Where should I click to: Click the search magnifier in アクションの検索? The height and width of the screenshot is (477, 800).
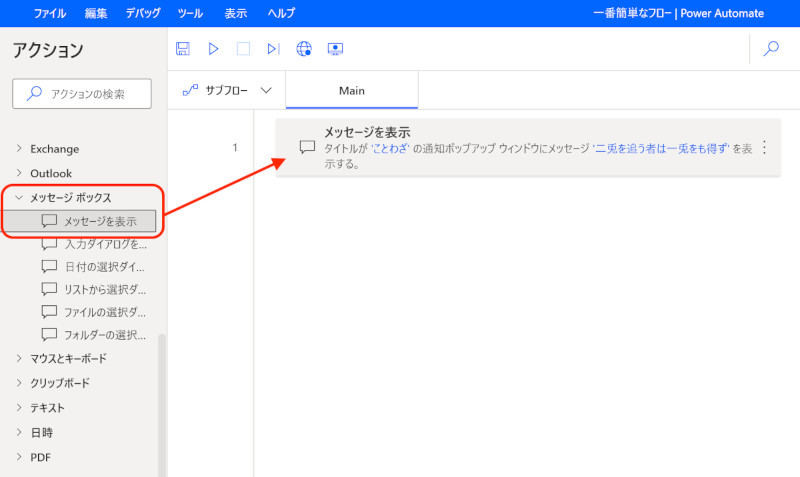[x=34, y=93]
